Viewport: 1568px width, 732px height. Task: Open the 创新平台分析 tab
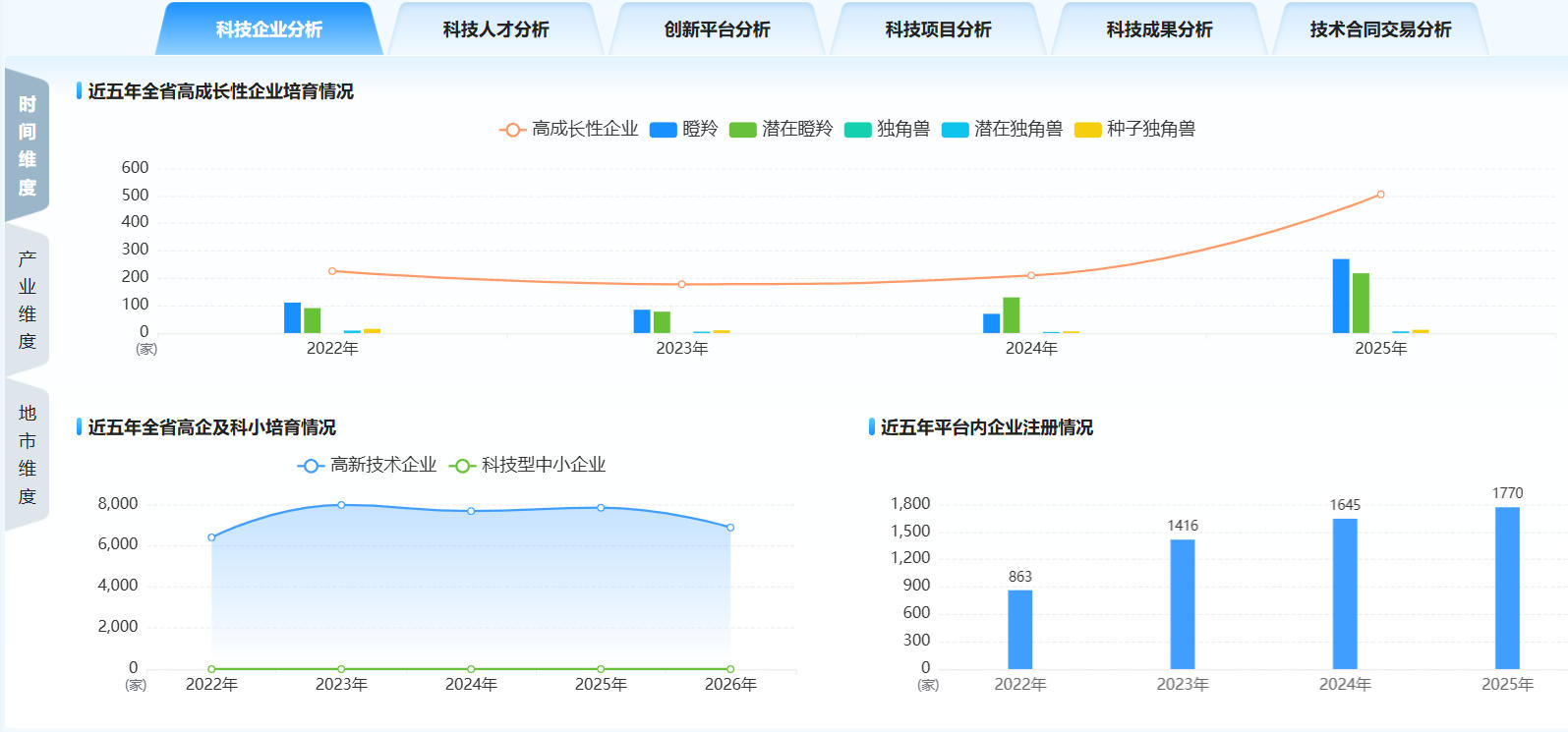pyautogui.click(x=717, y=29)
